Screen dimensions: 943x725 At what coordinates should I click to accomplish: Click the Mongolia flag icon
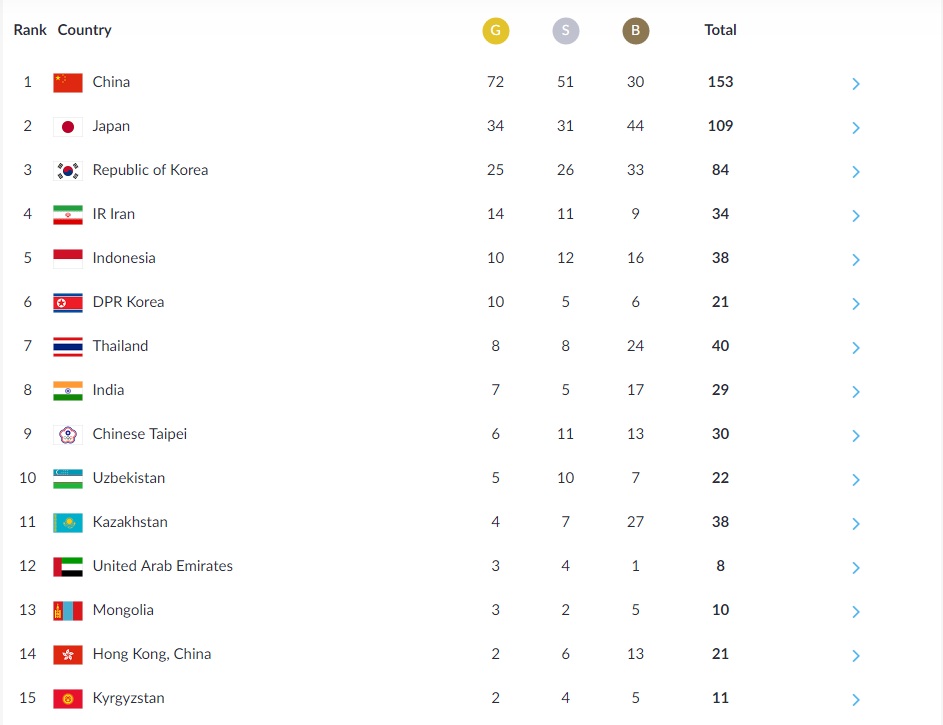pyautogui.click(x=68, y=611)
